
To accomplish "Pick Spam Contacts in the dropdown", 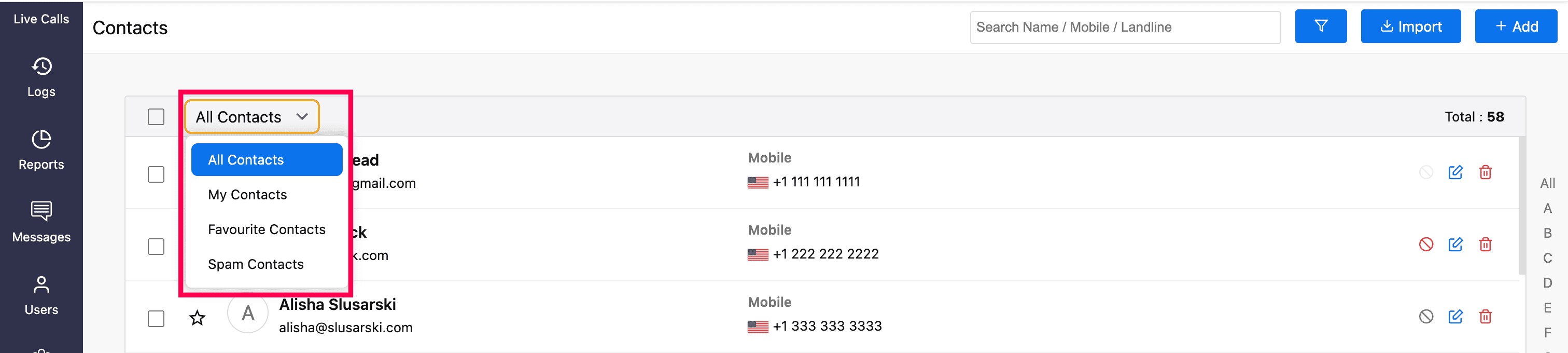I will 256,264.
